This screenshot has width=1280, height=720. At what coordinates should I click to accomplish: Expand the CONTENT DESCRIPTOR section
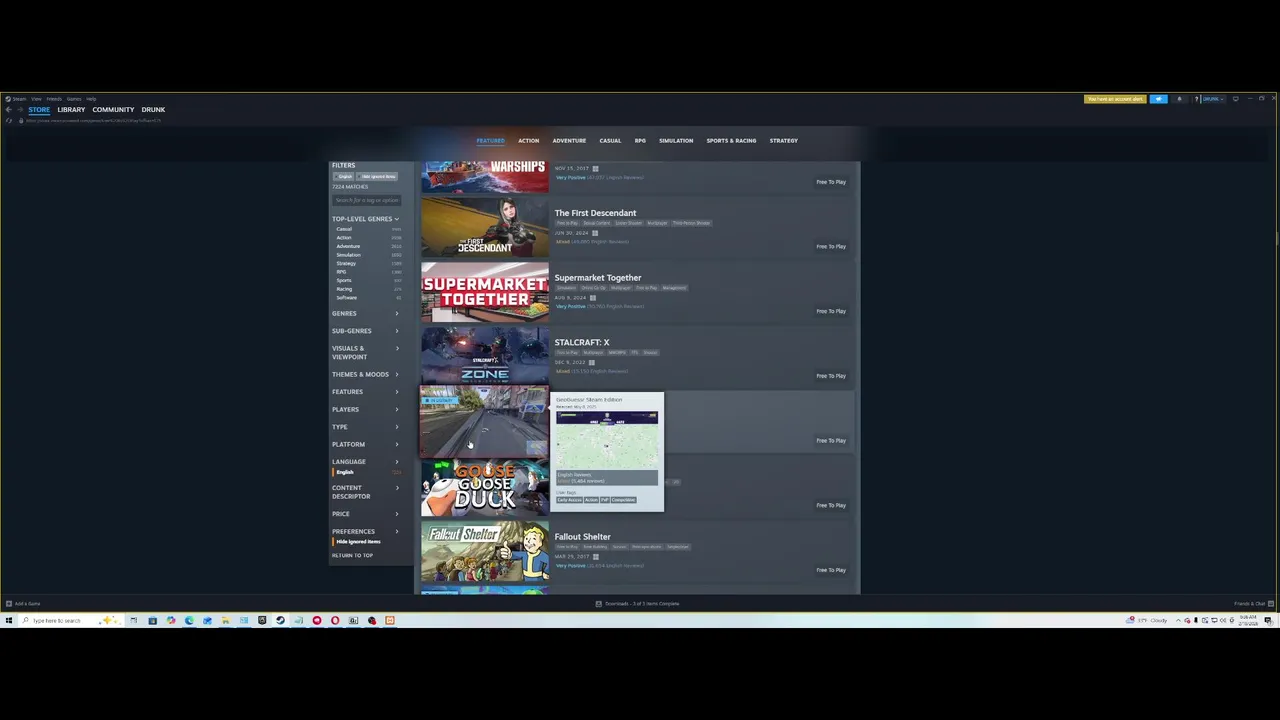pyautogui.click(x=366, y=492)
